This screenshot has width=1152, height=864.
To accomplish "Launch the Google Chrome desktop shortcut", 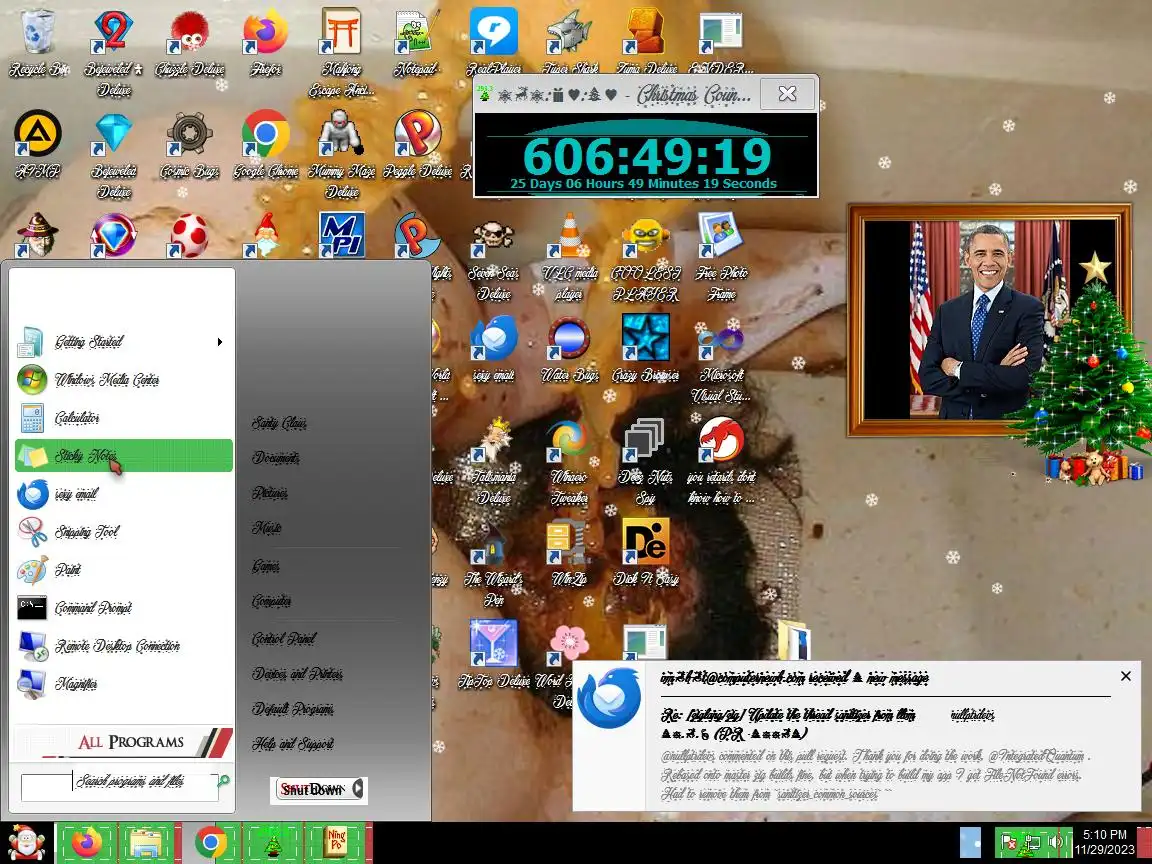I will tap(265, 144).
